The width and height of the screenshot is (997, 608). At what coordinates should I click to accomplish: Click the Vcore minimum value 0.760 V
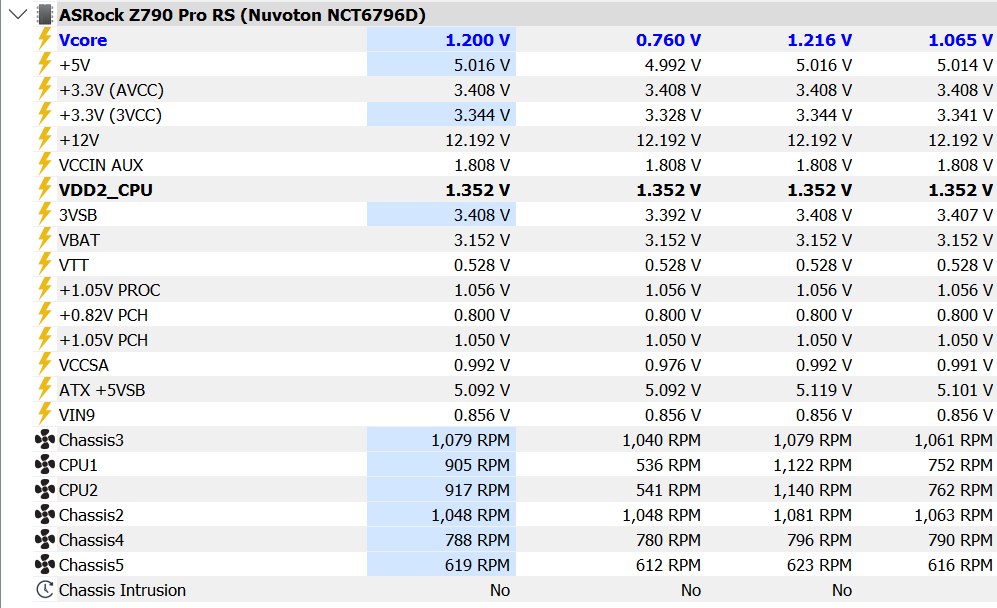668,40
